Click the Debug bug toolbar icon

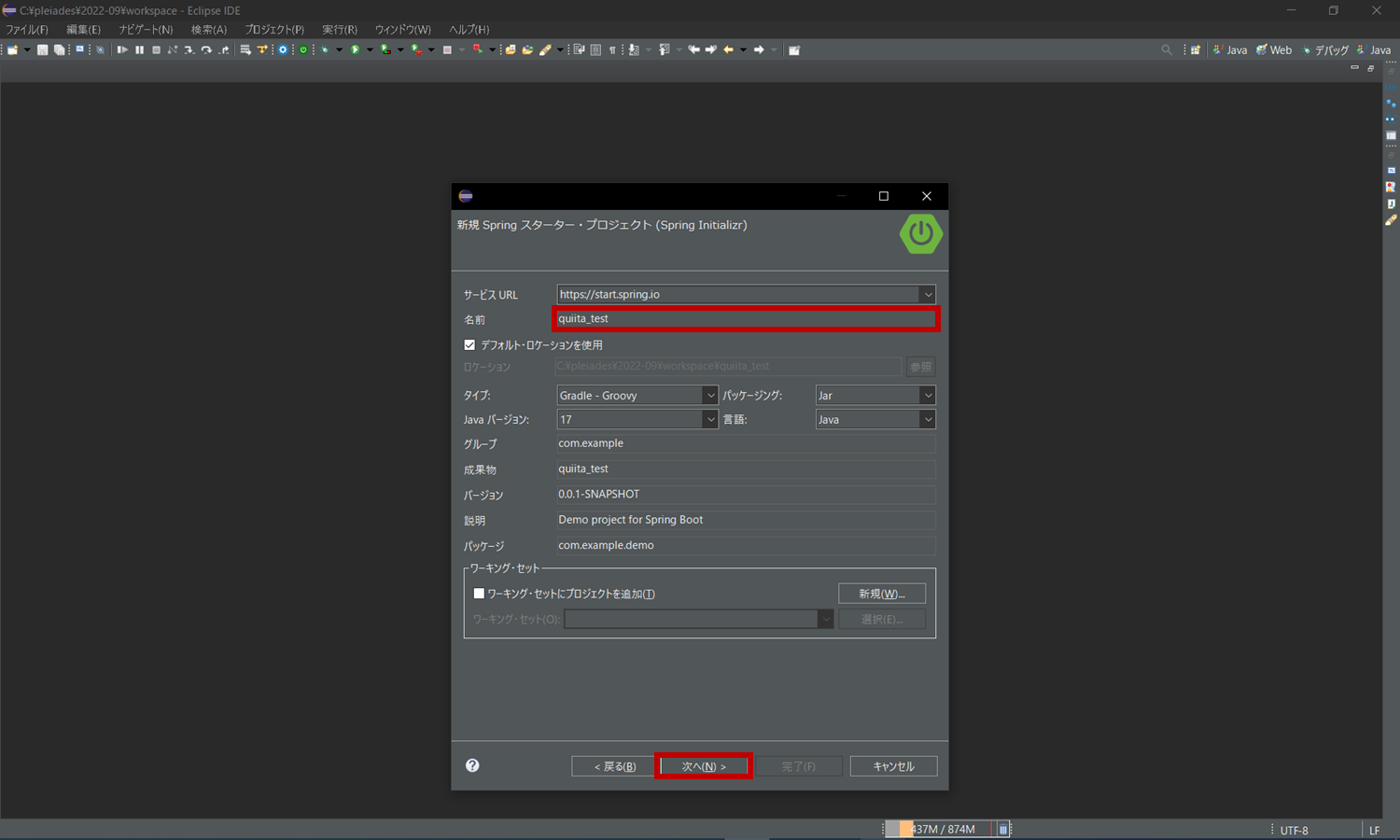[325, 49]
